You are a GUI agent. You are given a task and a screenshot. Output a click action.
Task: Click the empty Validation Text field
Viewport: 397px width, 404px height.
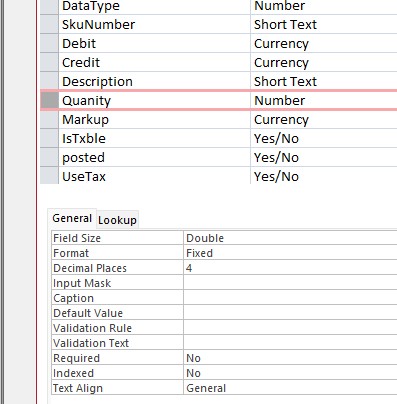point(290,343)
